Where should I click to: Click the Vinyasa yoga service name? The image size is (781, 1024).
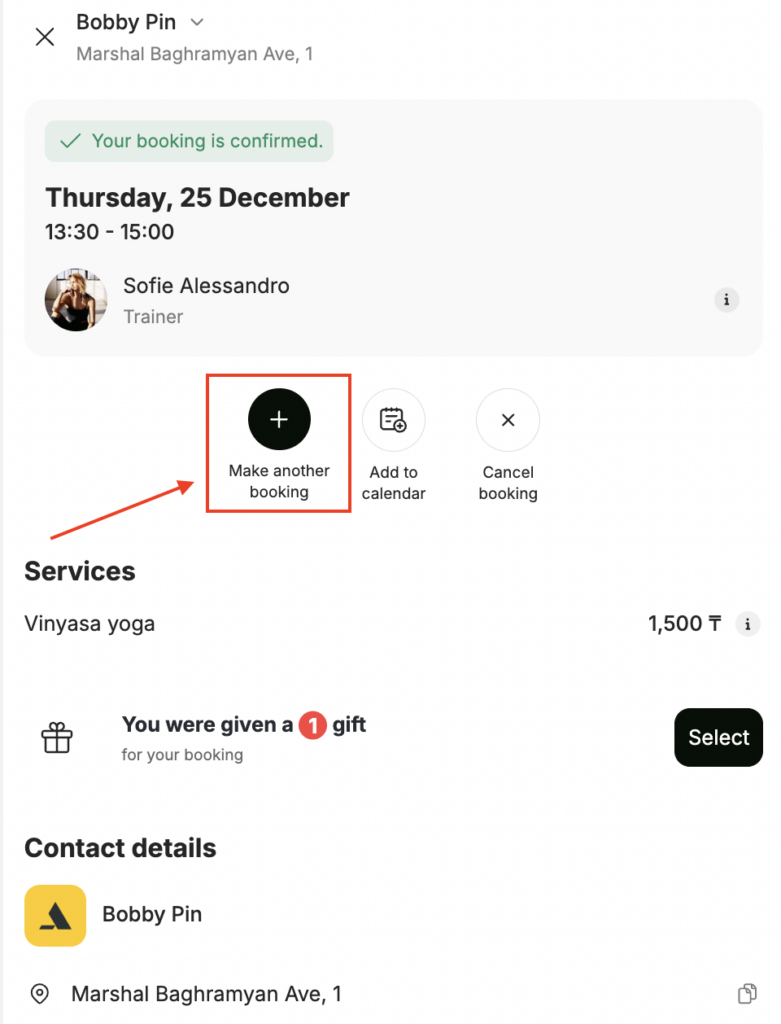click(x=90, y=625)
